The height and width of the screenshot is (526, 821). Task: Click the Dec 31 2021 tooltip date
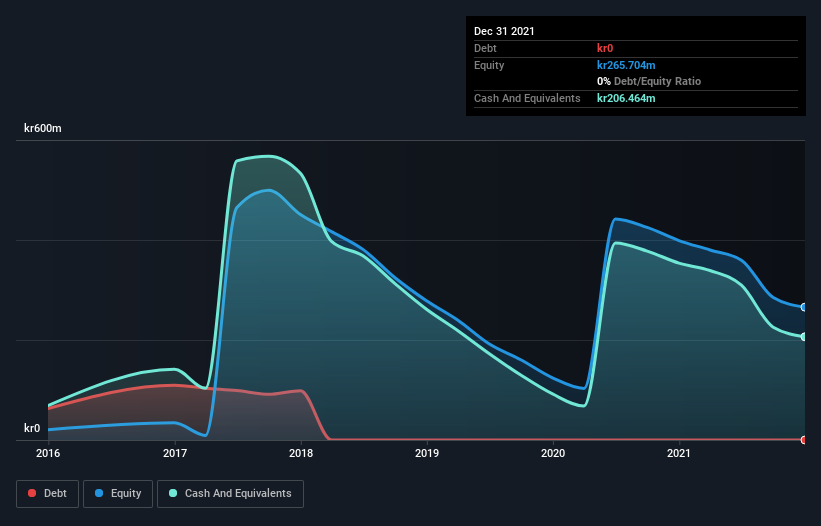point(504,31)
